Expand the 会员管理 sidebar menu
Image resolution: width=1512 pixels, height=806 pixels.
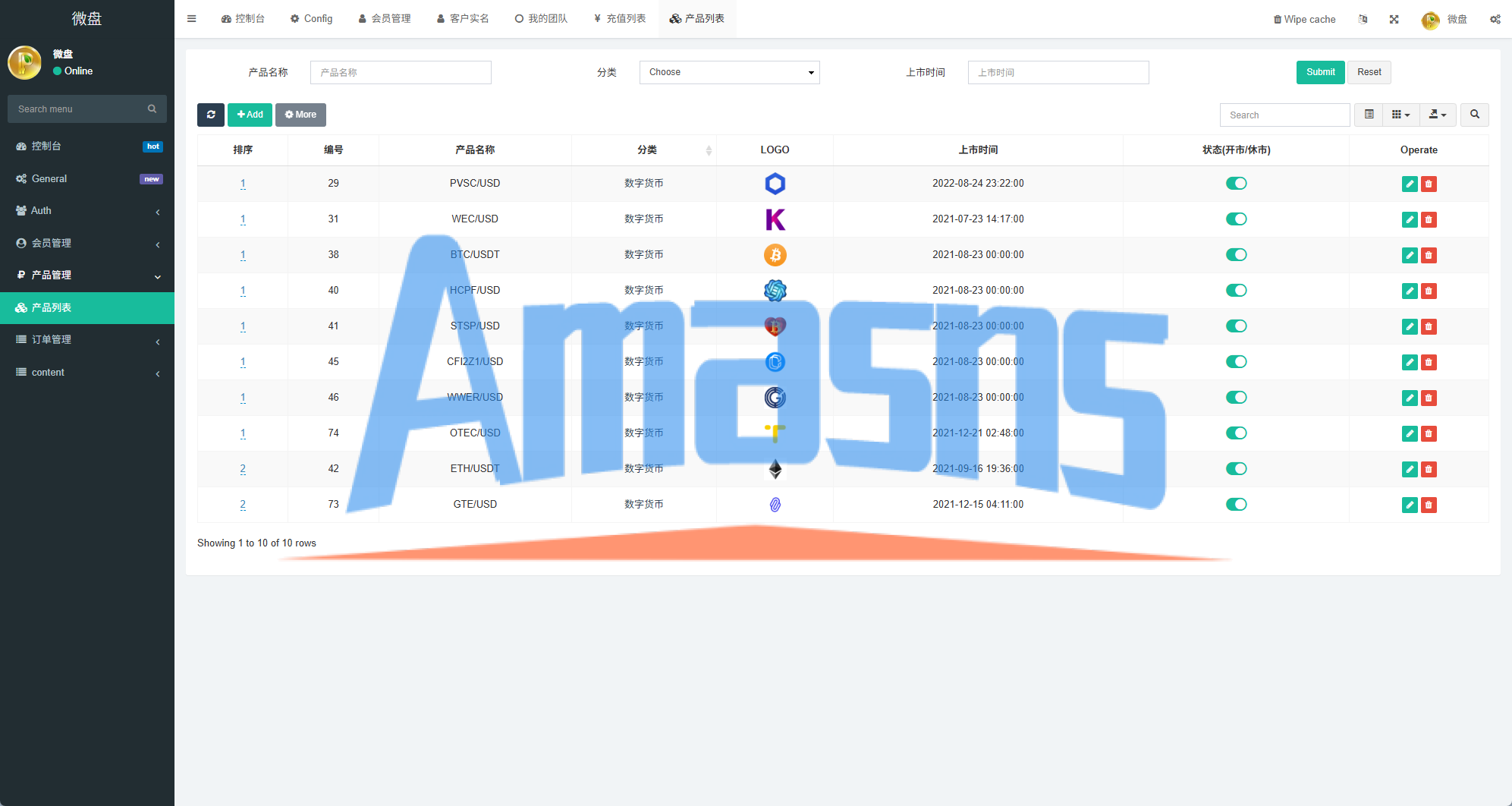pos(87,243)
